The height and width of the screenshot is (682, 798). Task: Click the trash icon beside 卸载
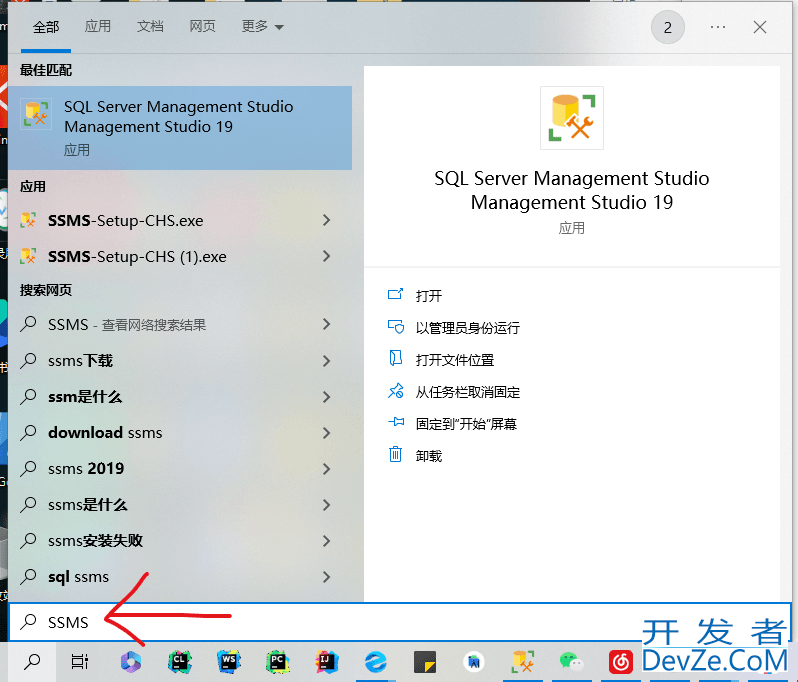(x=395, y=454)
